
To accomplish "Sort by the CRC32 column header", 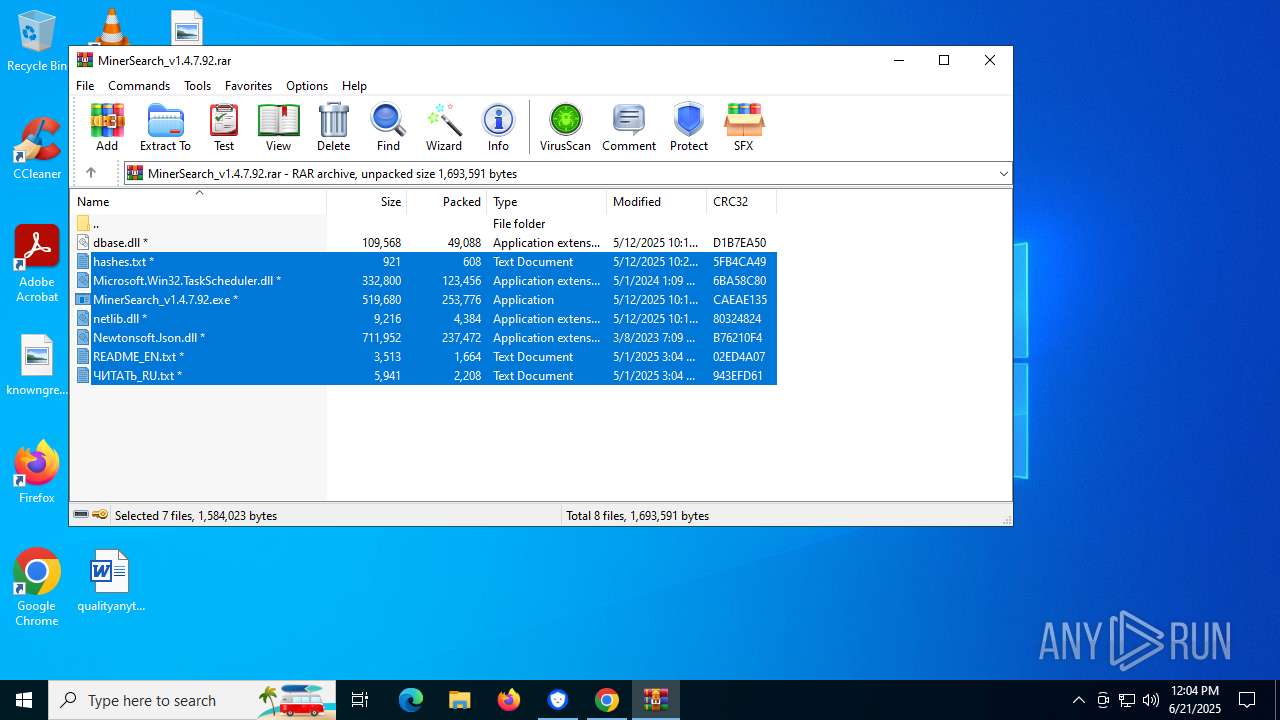I will 742,202.
